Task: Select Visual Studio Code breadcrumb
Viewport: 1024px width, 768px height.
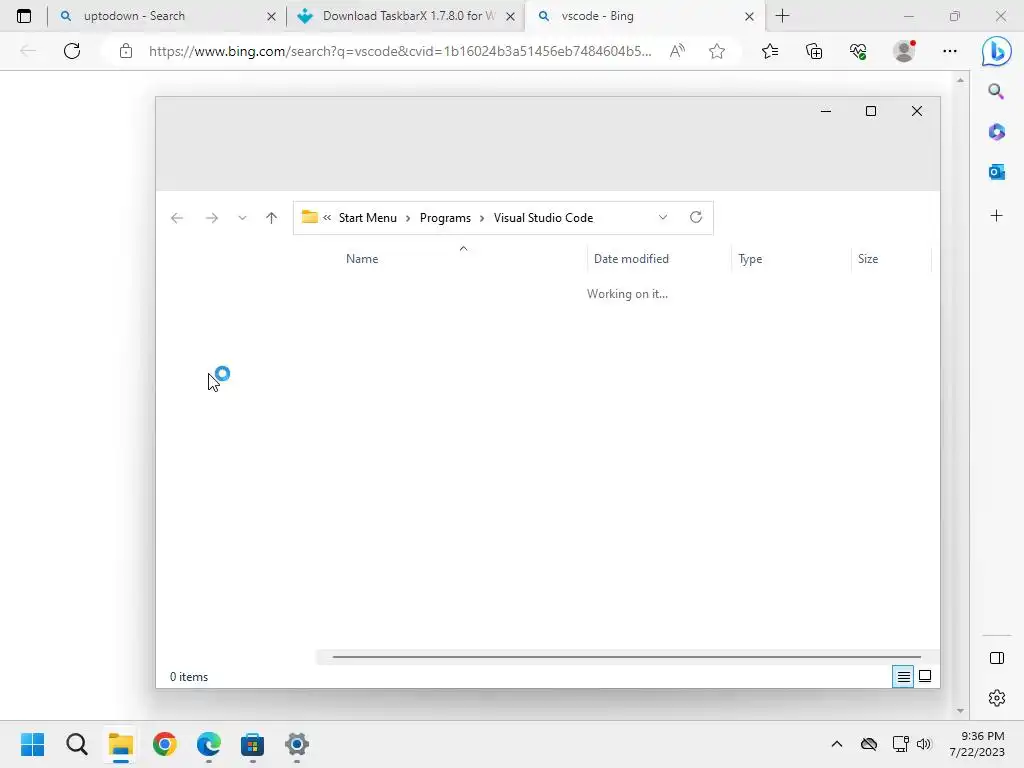Action: (543, 218)
